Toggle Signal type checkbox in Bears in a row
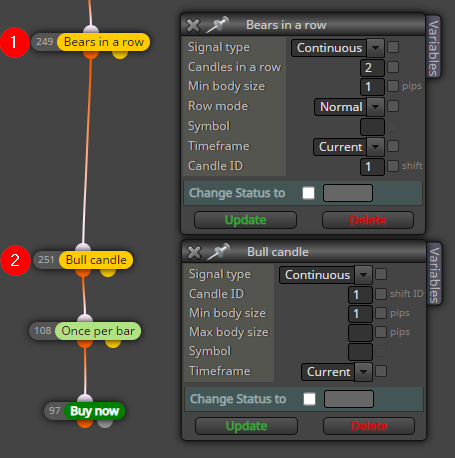Viewport: 455px width, 458px height. point(393,47)
